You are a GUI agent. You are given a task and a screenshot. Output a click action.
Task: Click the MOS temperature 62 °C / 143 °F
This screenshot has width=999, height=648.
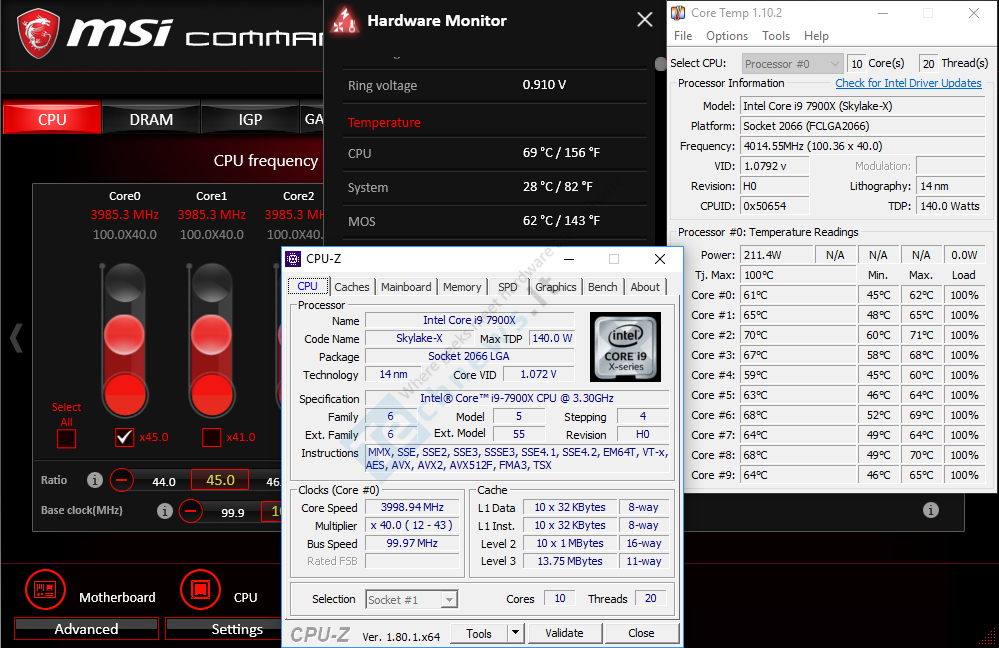point(561,220)
